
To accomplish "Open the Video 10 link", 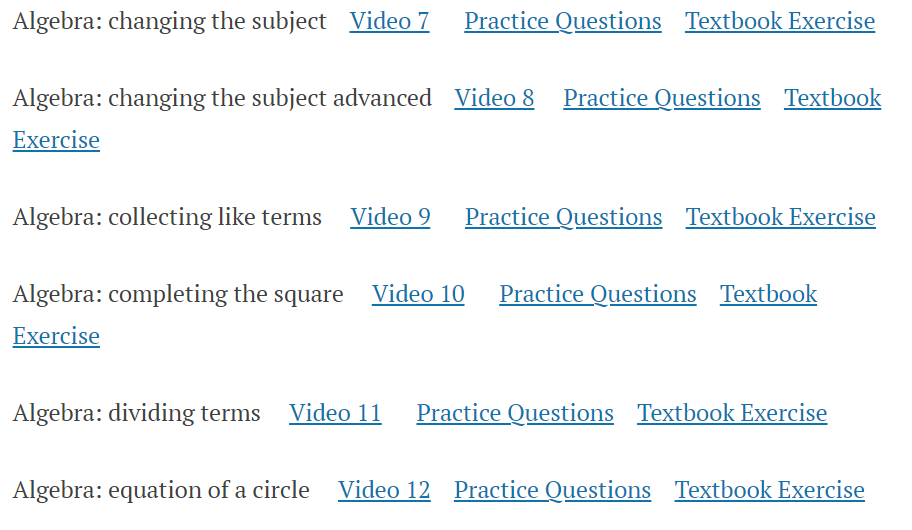I will pyautogui.click(x=418, y=294).
